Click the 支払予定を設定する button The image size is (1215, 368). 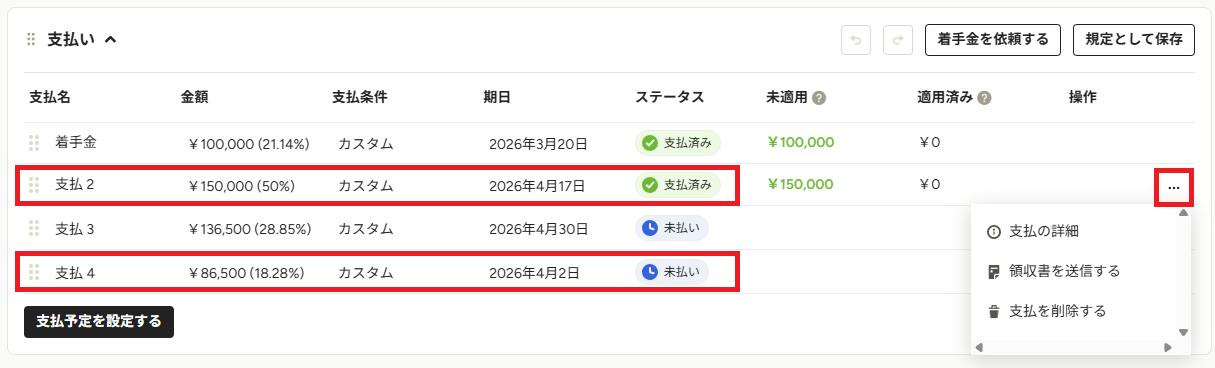pos(99,322)
